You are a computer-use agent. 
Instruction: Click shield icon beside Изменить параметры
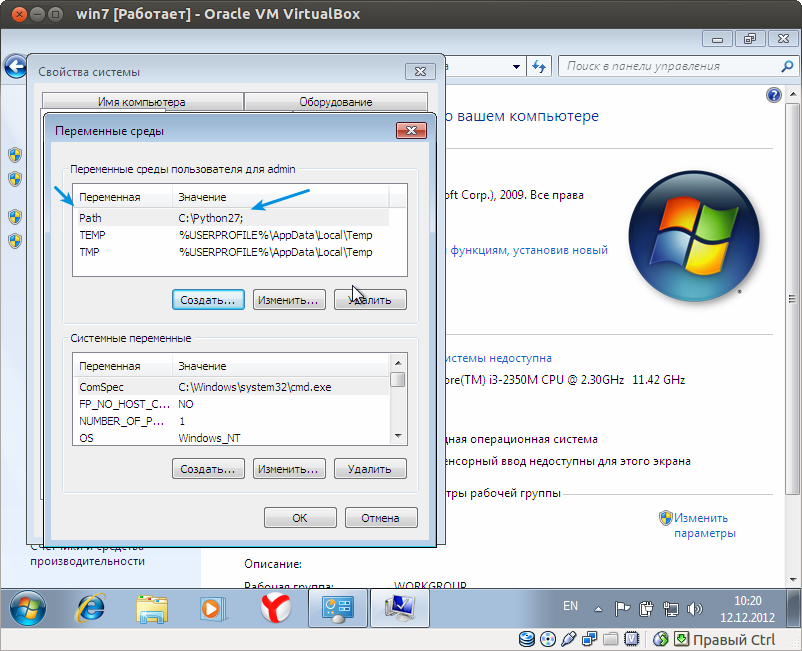point(665,518)
